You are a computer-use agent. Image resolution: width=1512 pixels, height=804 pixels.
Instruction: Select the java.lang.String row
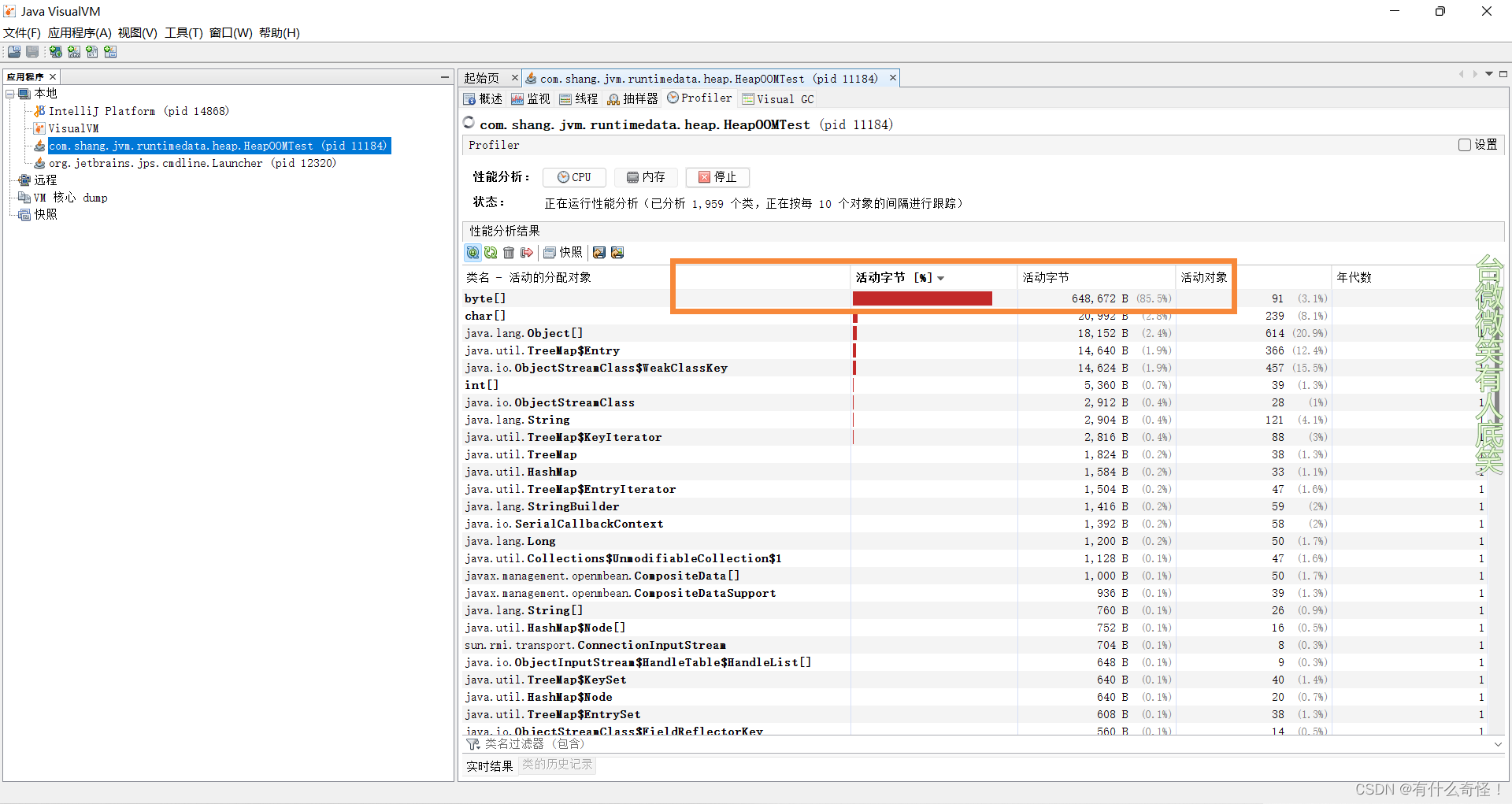pos(976,420)
